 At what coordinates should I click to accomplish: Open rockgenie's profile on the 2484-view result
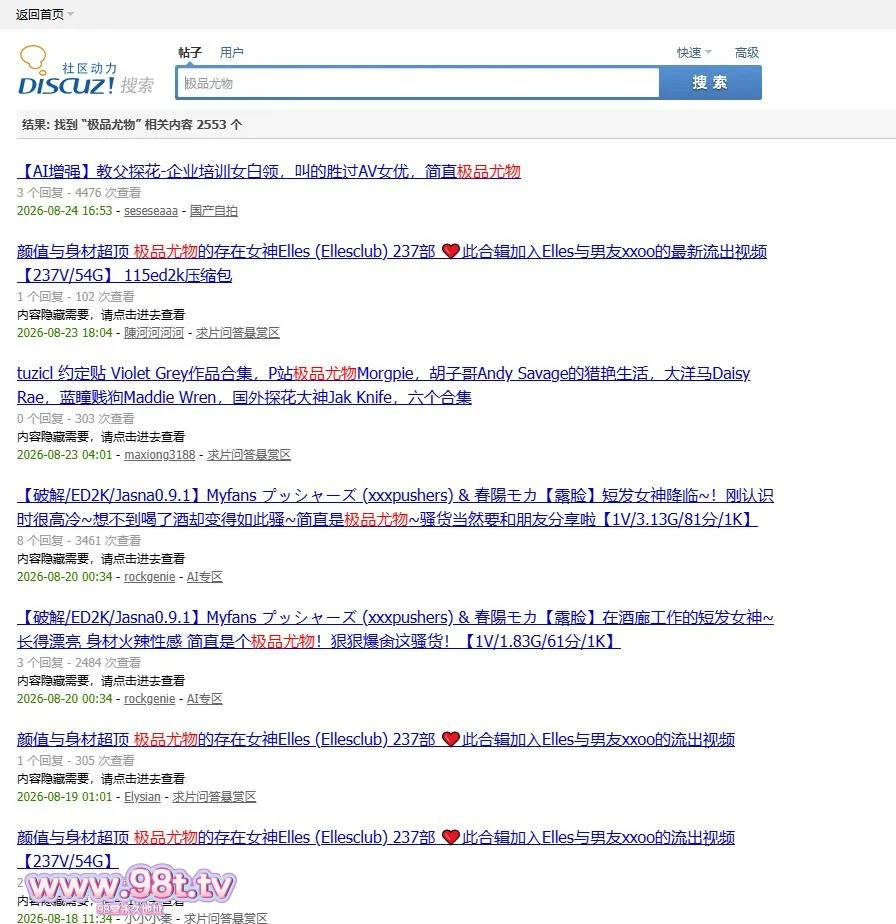click(x=150, y=699)
